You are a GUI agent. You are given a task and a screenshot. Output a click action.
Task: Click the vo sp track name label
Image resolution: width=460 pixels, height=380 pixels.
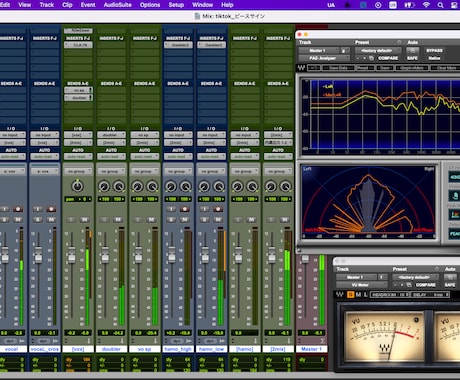[x=144, y=349]
